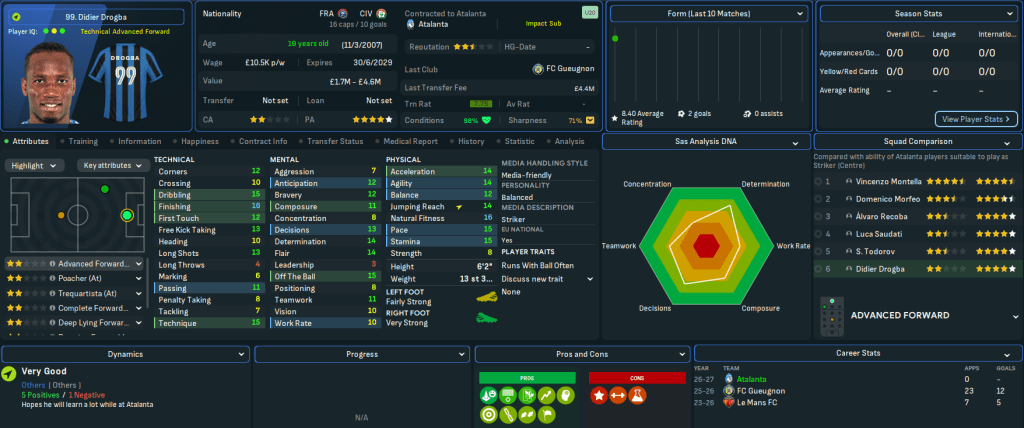Click the green dynamics arrow icon
The image size is (1024, 428).
(9, 373)
